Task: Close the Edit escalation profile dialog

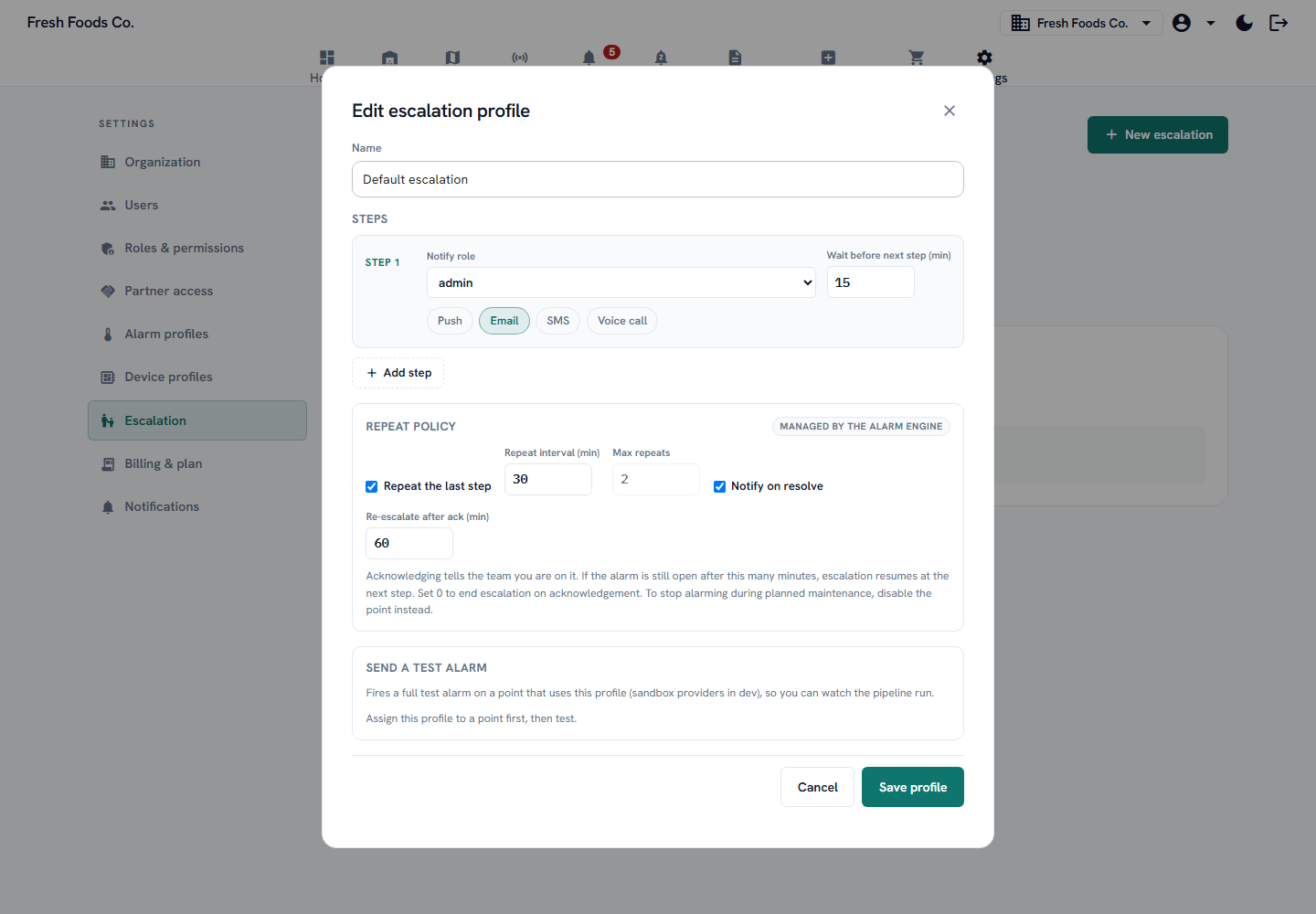Action: pyautogui.click(x=950, y=111)
